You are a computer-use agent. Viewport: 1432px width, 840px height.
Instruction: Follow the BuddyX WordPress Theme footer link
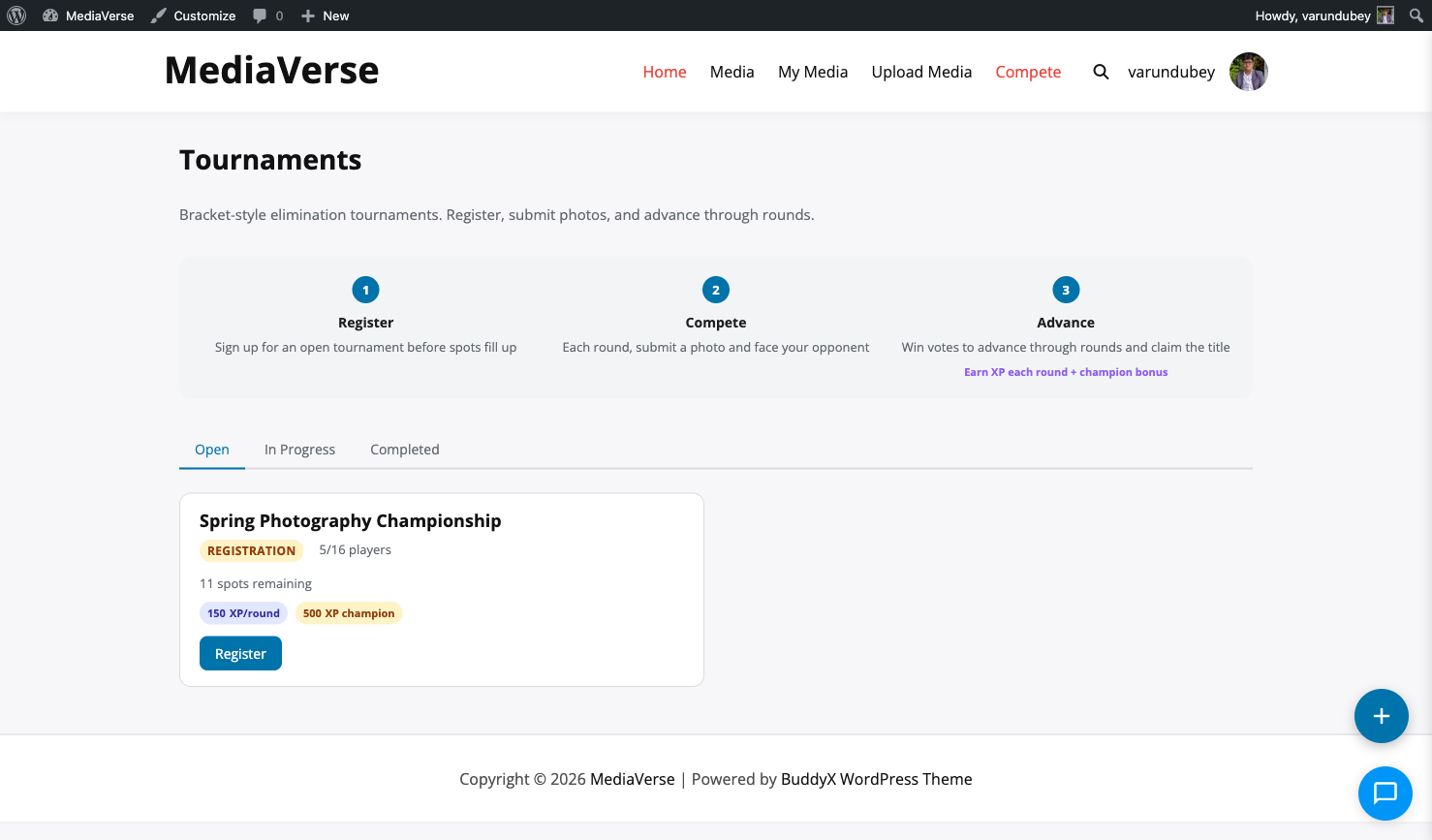876,779
